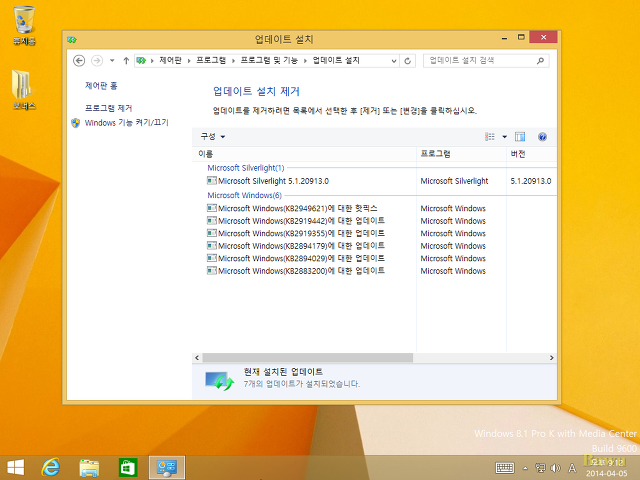Screen dimensions: 640x480
Task: Minimize the 업데이트 설치 window
Action: (x=504, y=38)
